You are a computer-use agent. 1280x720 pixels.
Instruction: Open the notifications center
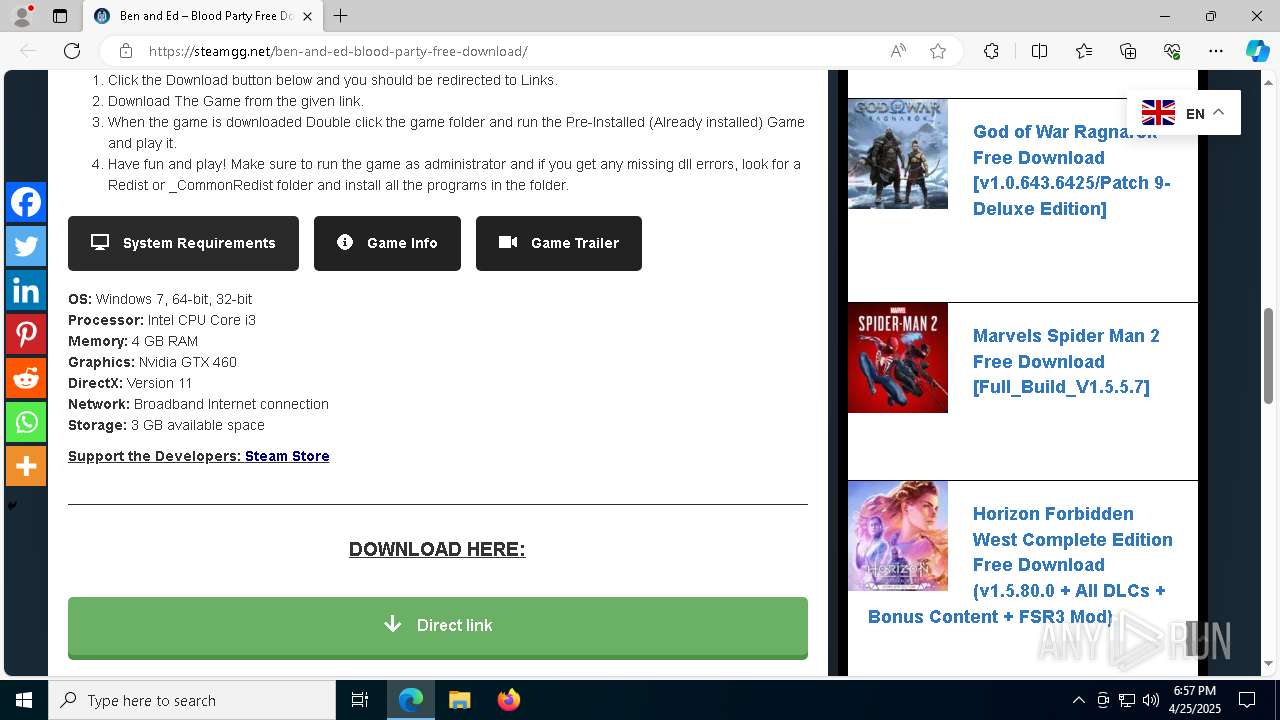pyautogui.click(x=1247, y=700)
